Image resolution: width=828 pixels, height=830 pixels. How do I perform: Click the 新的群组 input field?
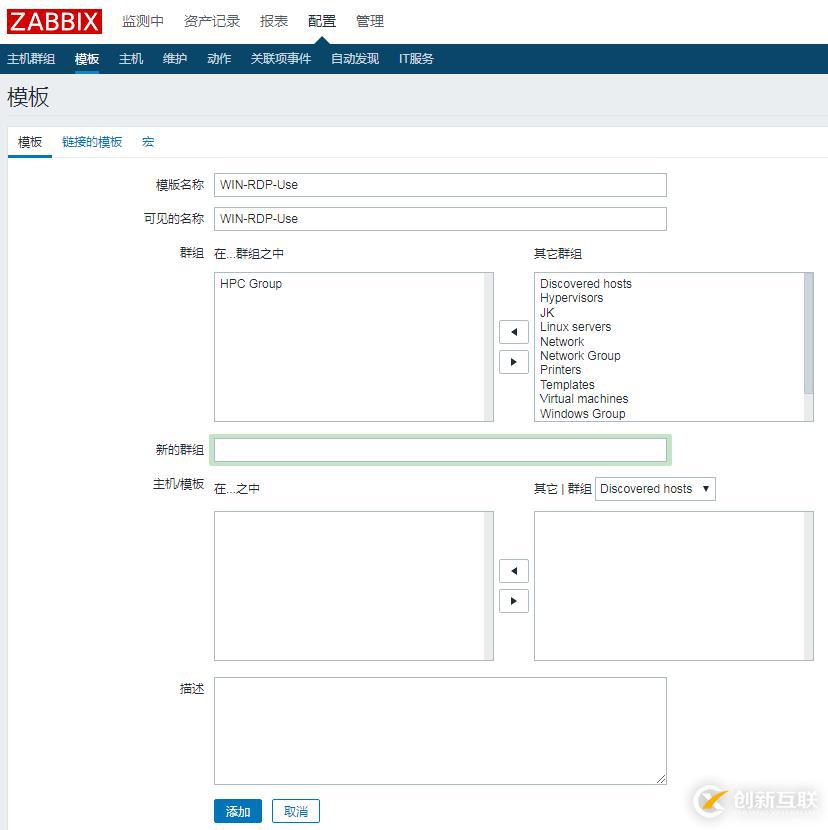click(440, 450)
